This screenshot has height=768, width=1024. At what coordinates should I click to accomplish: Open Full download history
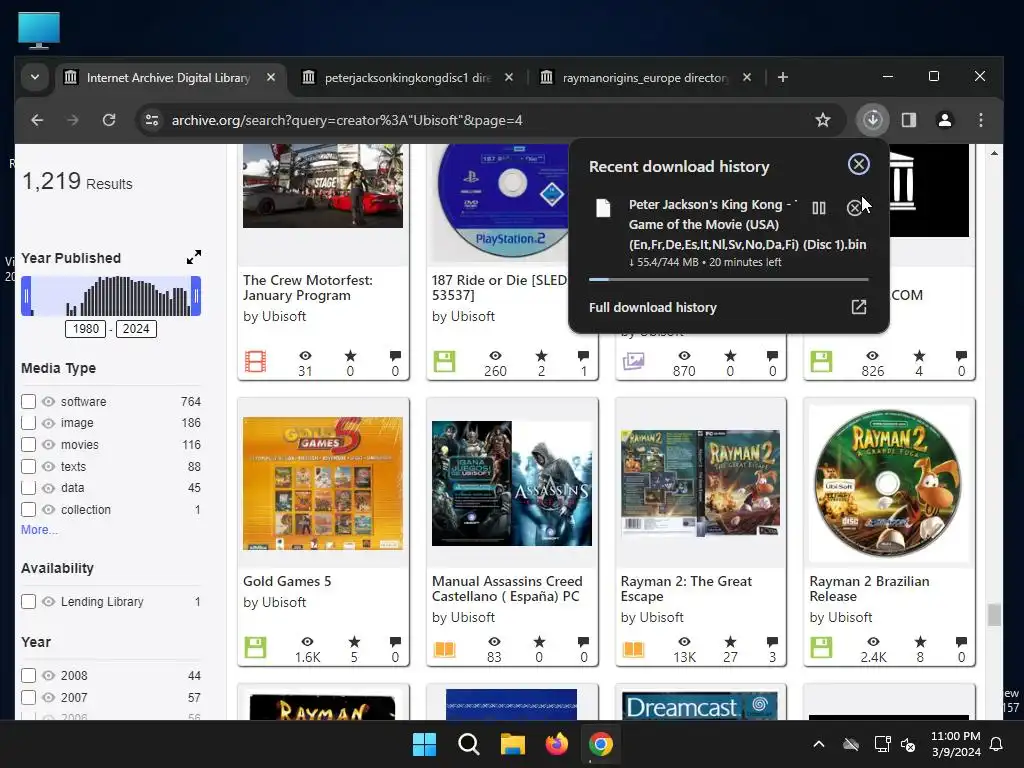tap(652, 307)
